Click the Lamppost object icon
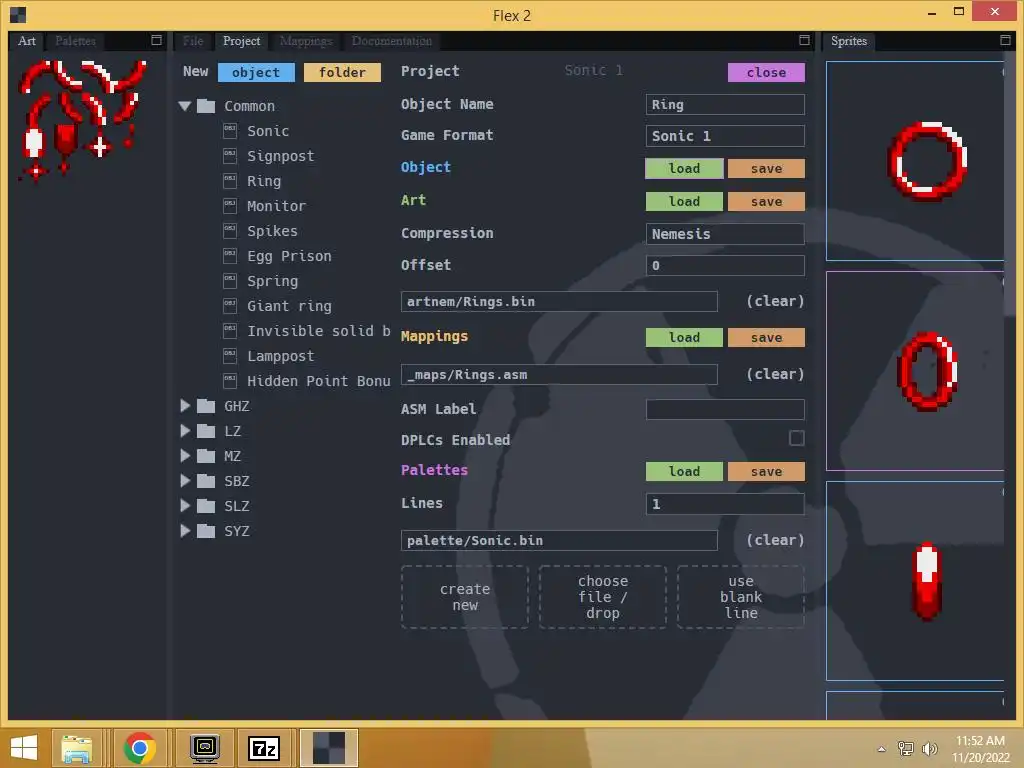Image resolution: width=1024 pixels, height=768 pixels. (x=230, y=355)
